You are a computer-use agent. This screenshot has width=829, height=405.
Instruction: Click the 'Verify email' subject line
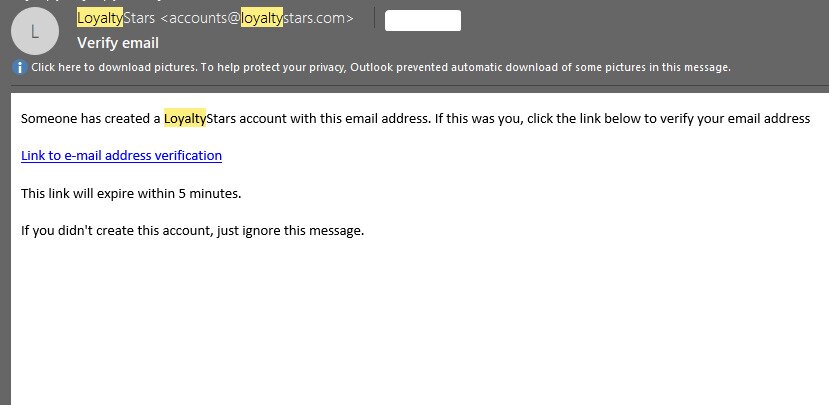click(118, 43)
